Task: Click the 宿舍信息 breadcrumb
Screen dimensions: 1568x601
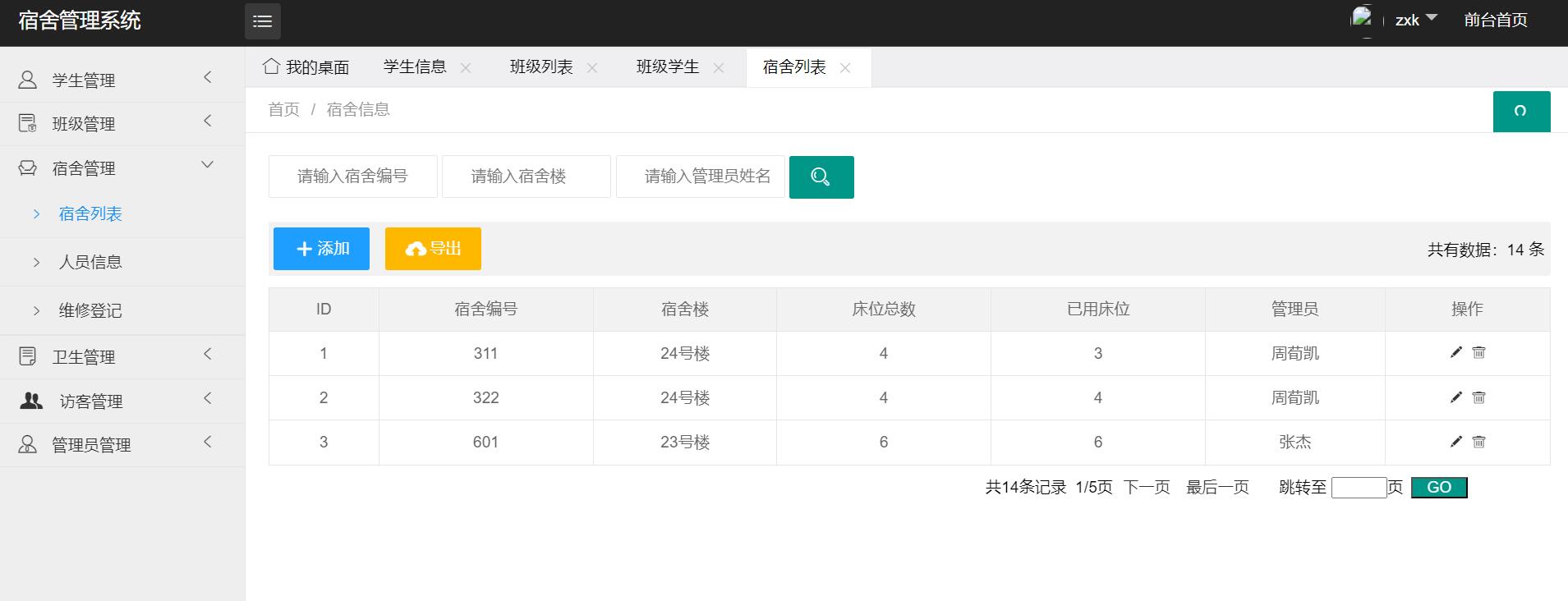Action: click(358, 110)
